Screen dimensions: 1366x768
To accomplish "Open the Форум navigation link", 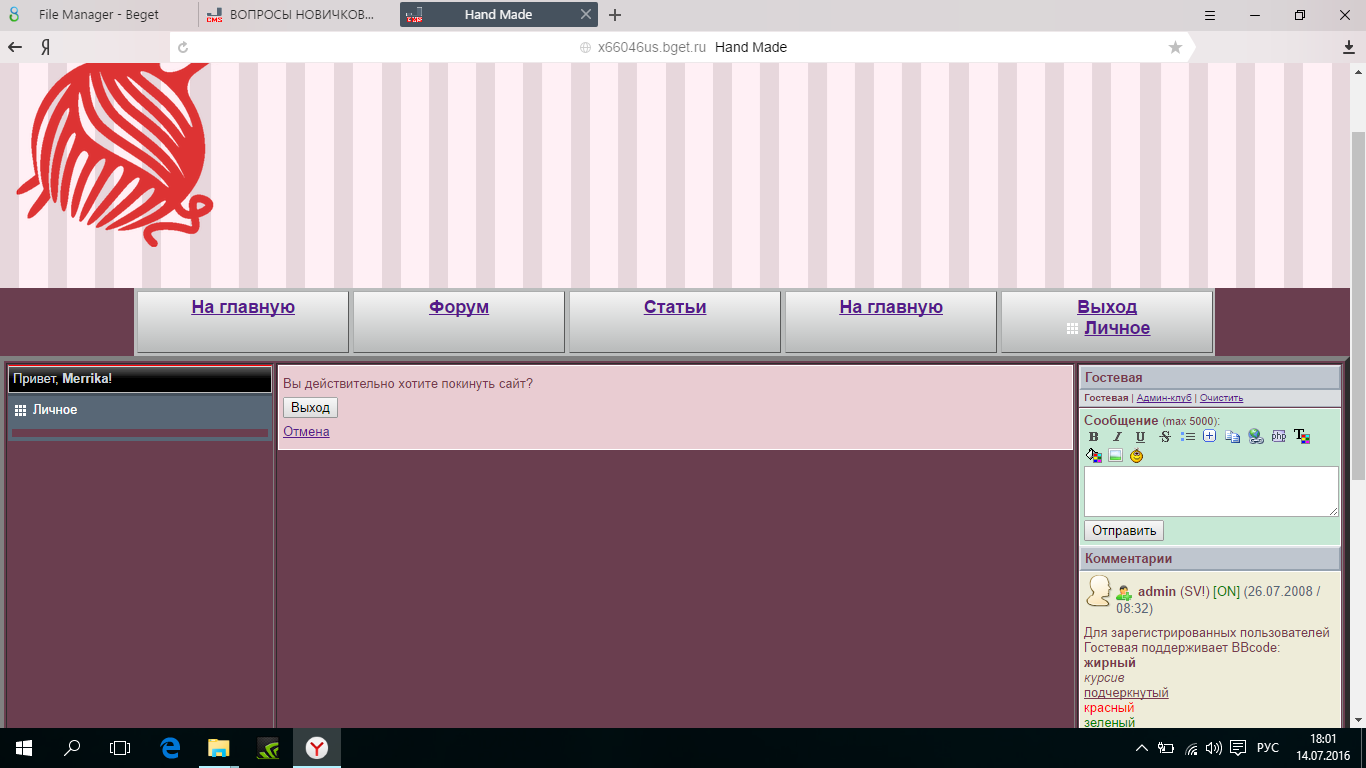I will pos(459,307).
